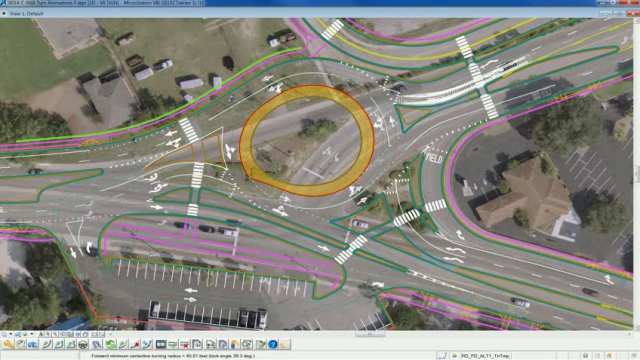
Task: Click the lock icon in status bar
Action: 454,356
